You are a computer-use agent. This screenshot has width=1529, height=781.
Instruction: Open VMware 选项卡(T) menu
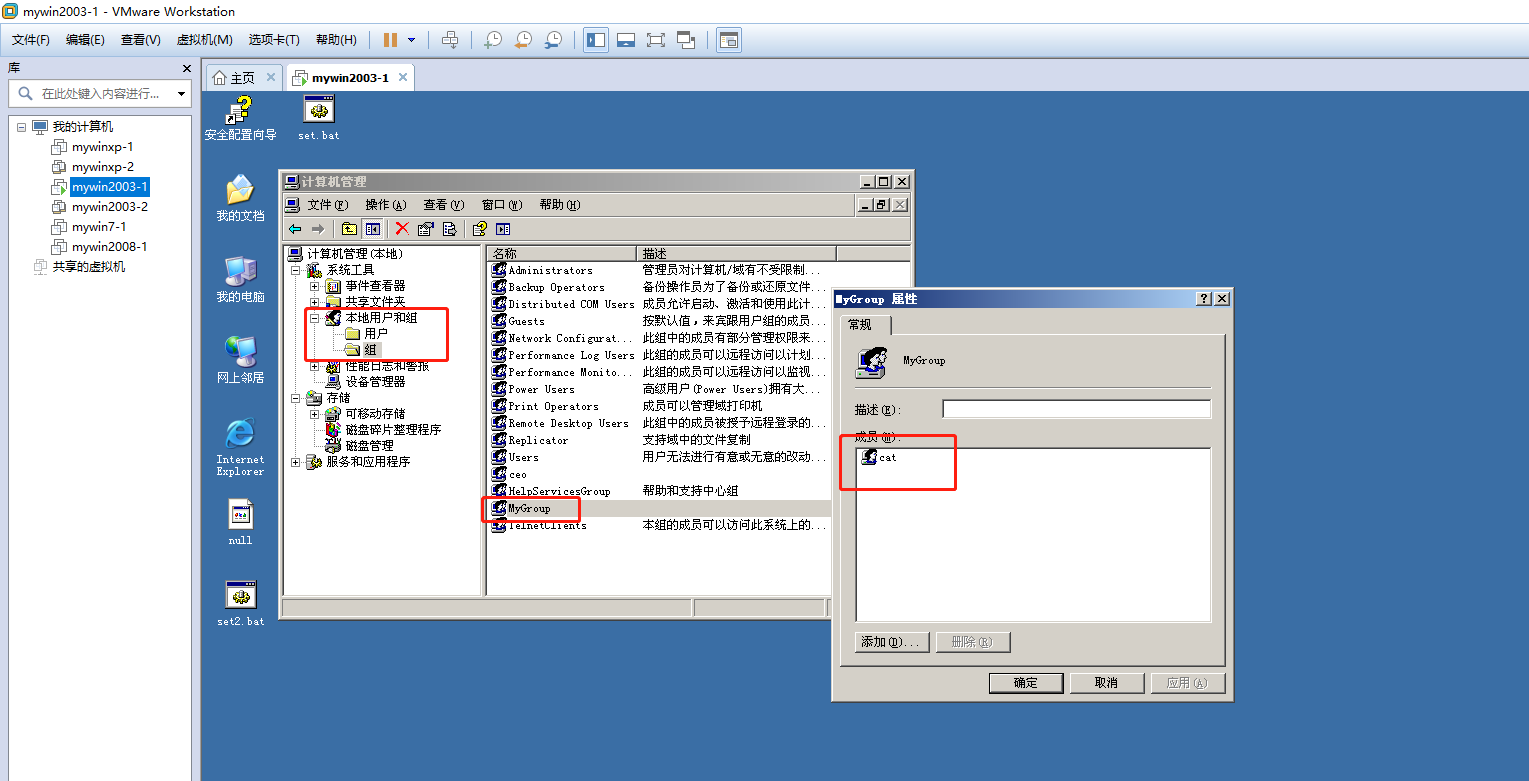(274, 40)
